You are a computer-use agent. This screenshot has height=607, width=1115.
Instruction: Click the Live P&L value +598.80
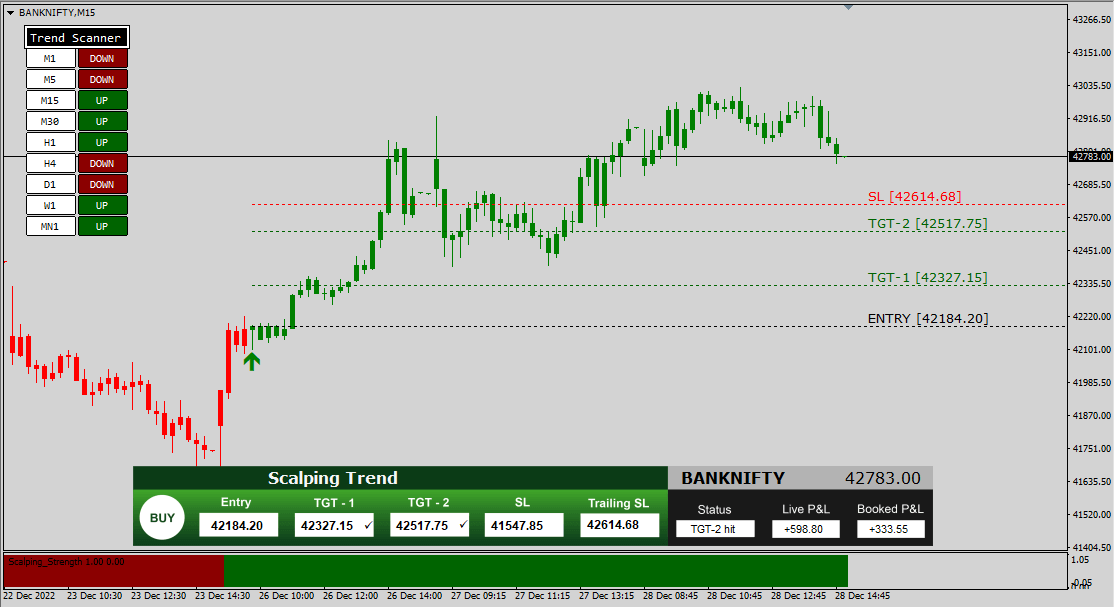pyautogui.click(x=806, y=529)
